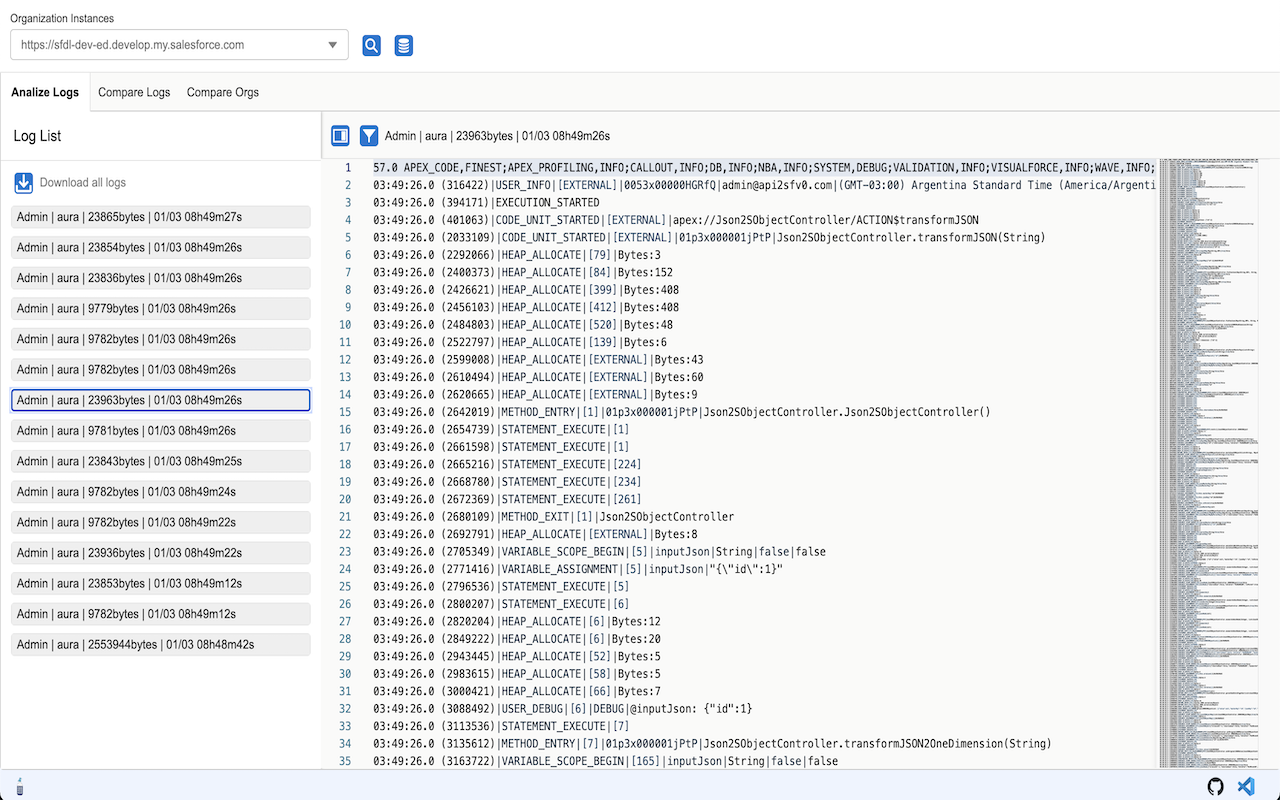Click the magnifier search icon button
Image resolution: width=1280 pixels, height=800 pixels.
point(371,45)
